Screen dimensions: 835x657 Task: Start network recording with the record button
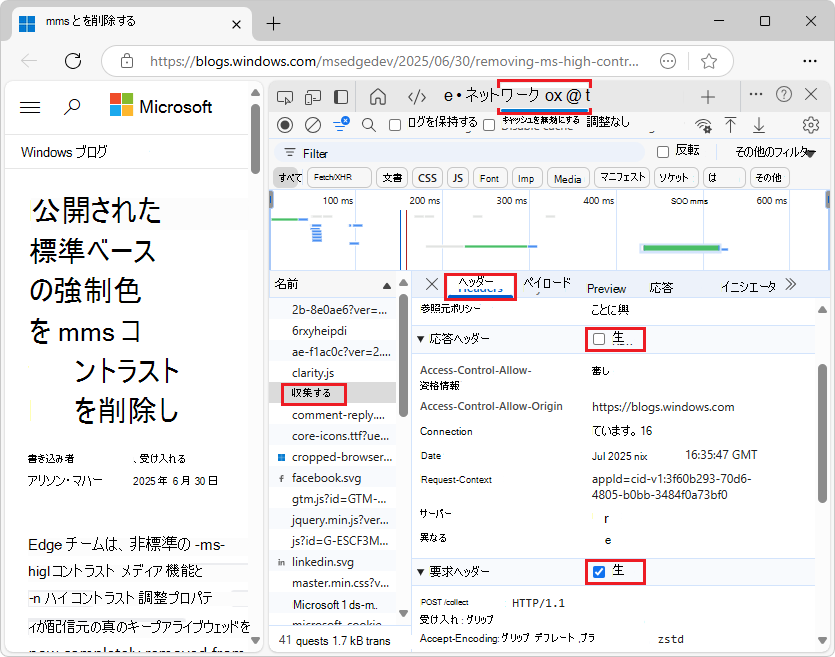283,126
